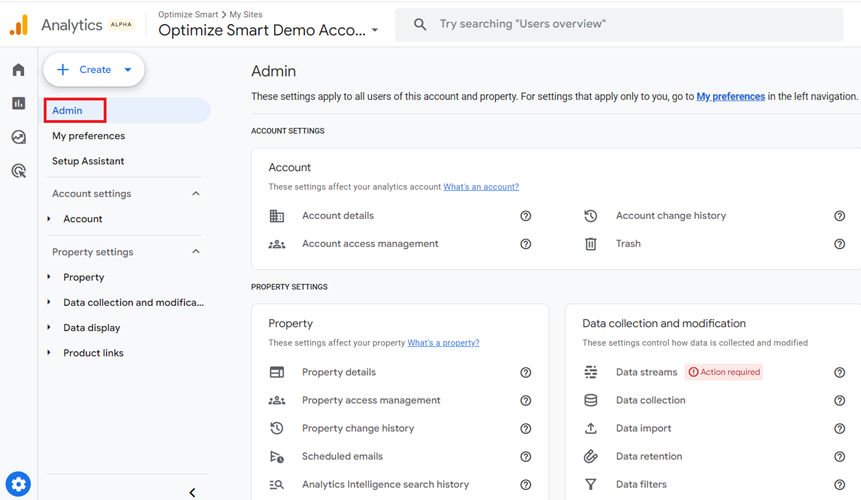
Task: Select My preferences in the side menu
Action: pos(88,136)
